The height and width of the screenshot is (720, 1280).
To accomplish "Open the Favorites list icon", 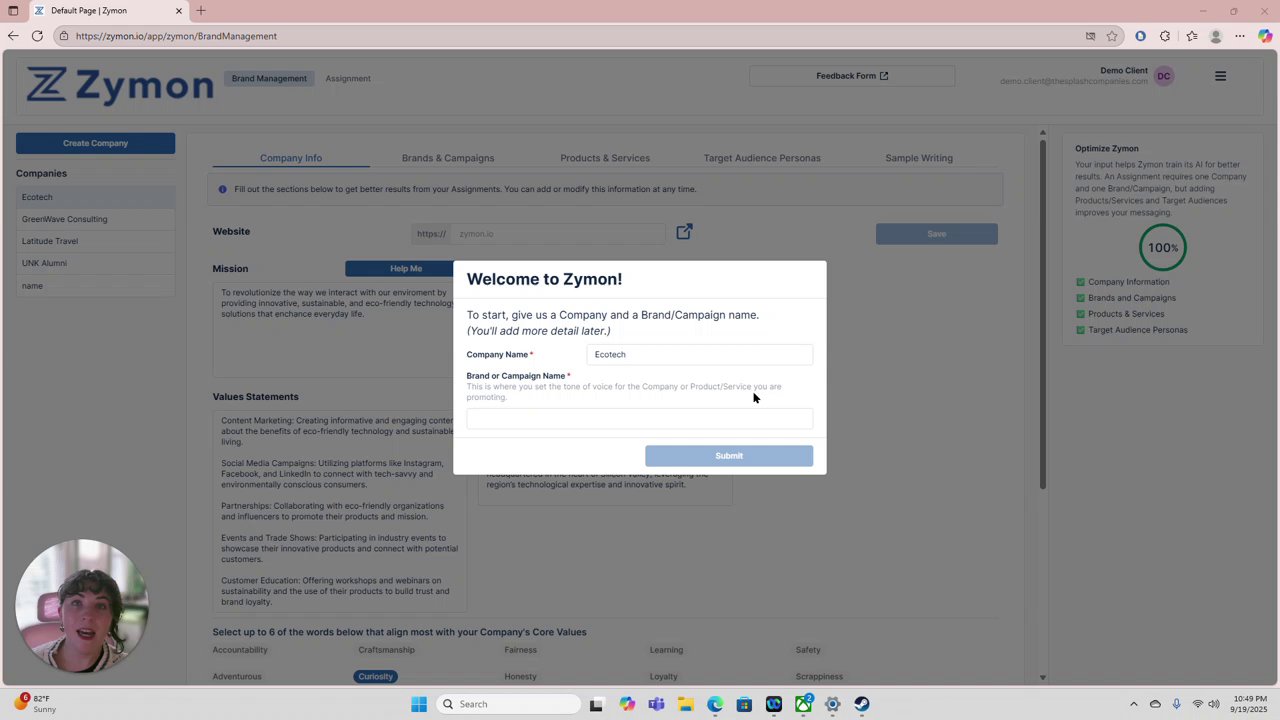I will [x=1191, y=36].
